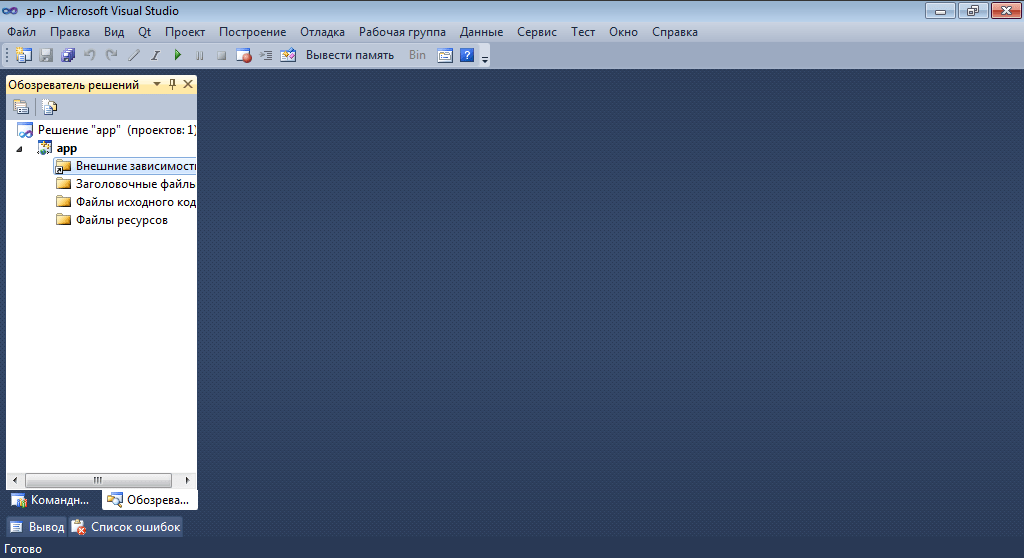
Task: Click the Undo arrow icon
Action: [90, 56]
